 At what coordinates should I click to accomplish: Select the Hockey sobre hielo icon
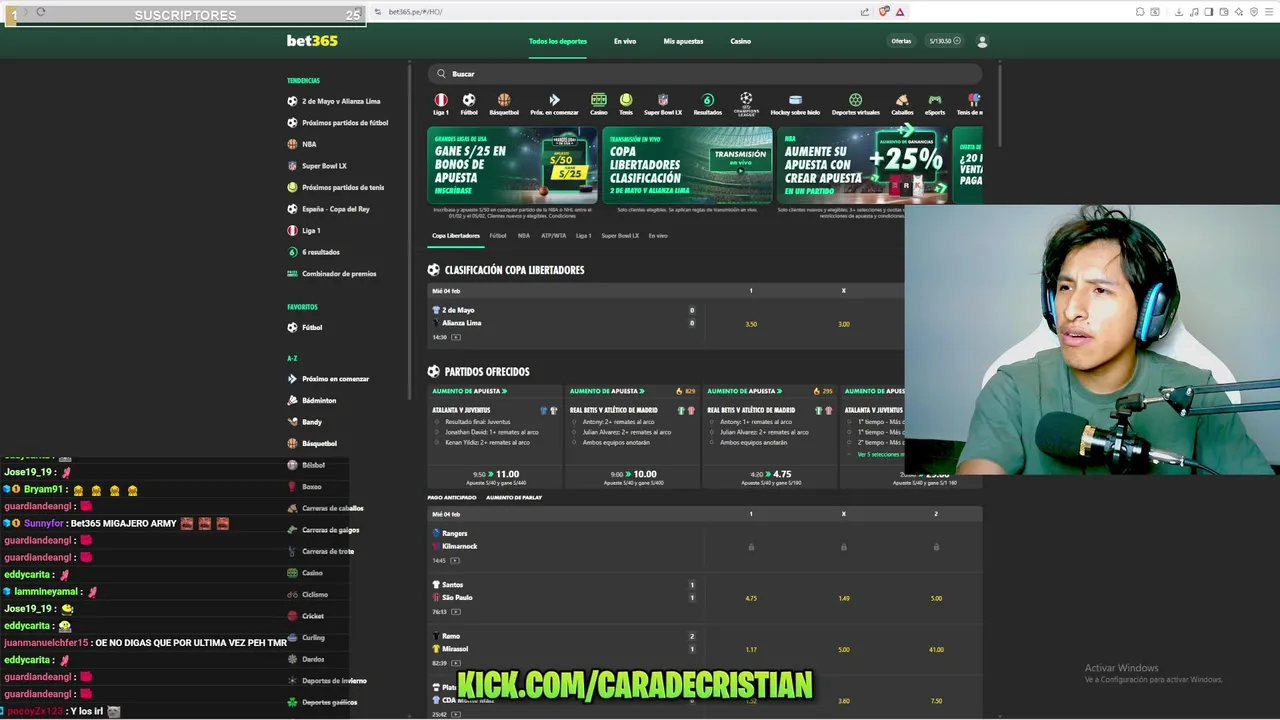pyautogui.click(x=795, y=100)
